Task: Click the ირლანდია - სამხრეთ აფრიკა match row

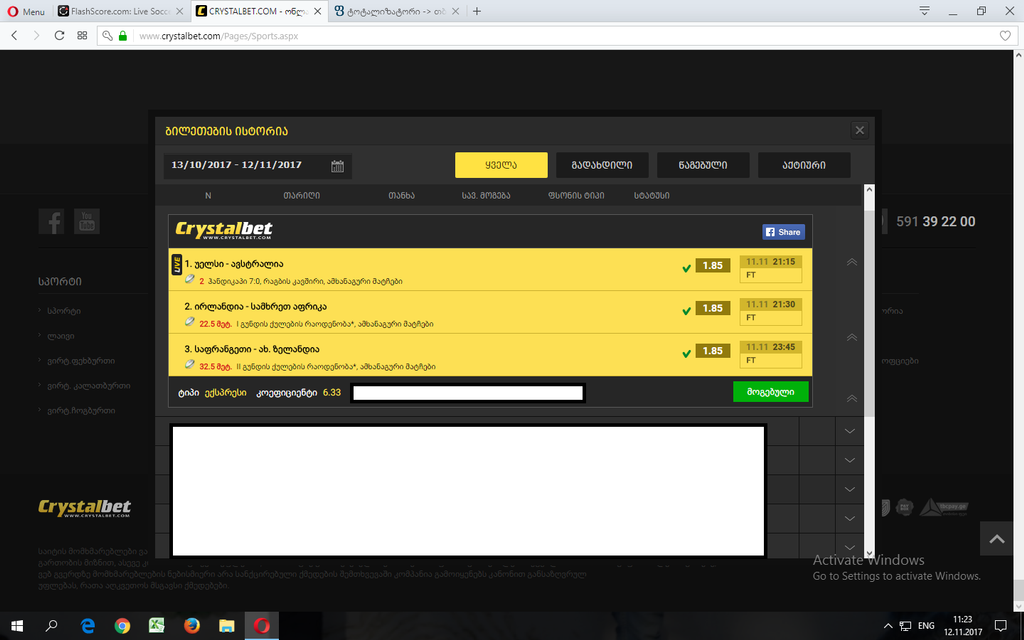Action: [490, 312]
